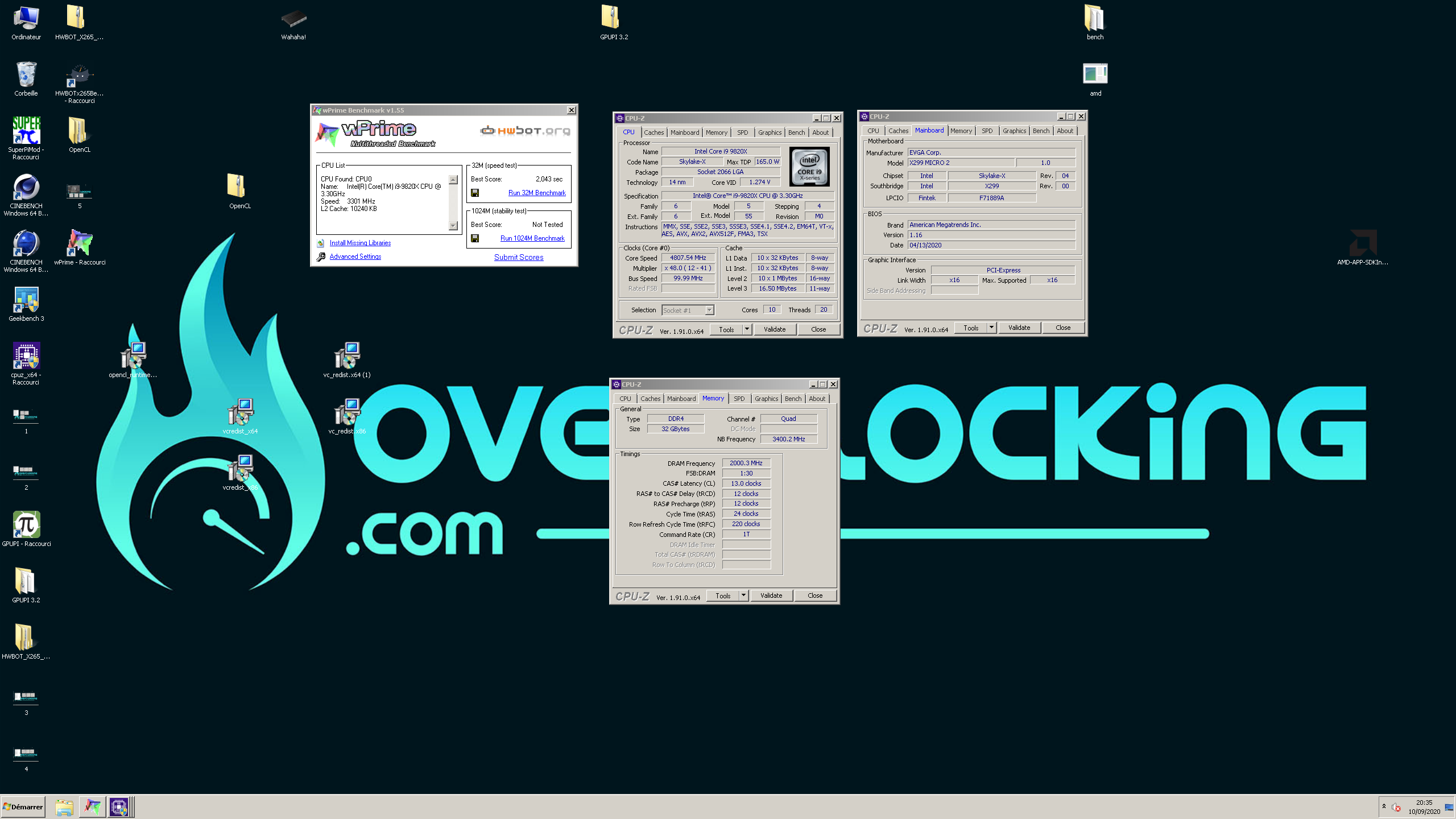Open Bench tab in Memory CPU-Z window
This screenshot has height=819, width=1456.
[793, 399]
